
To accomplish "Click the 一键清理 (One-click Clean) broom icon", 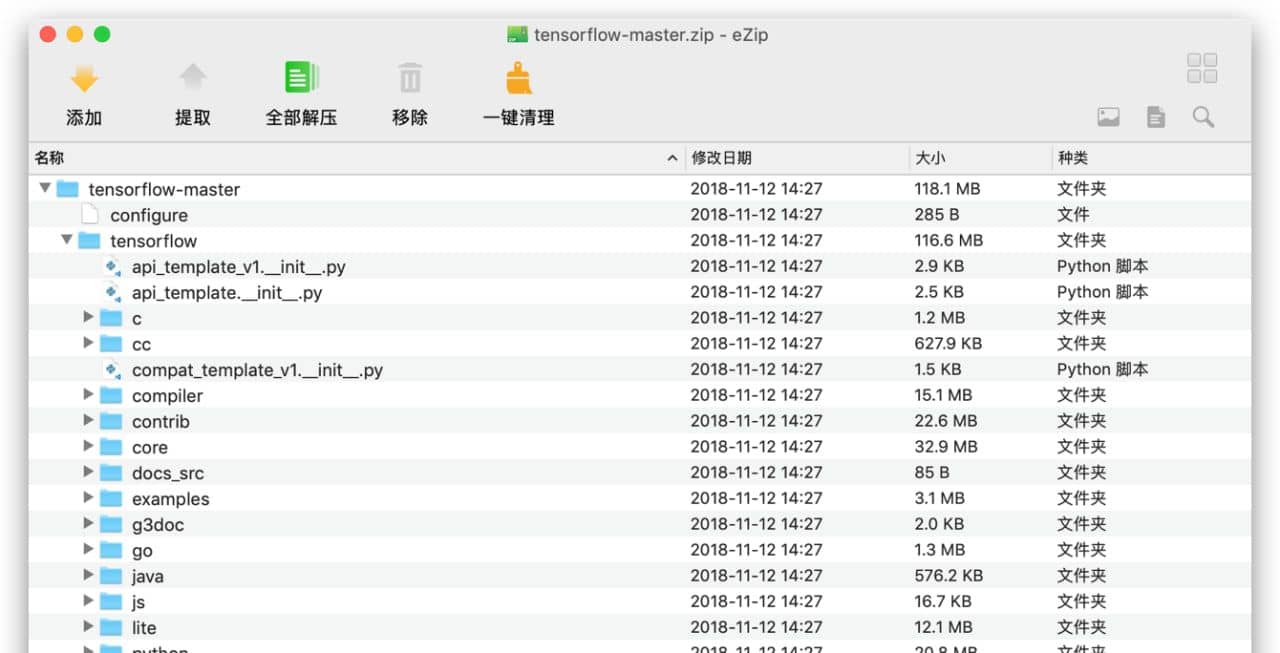I will (518, 78).
